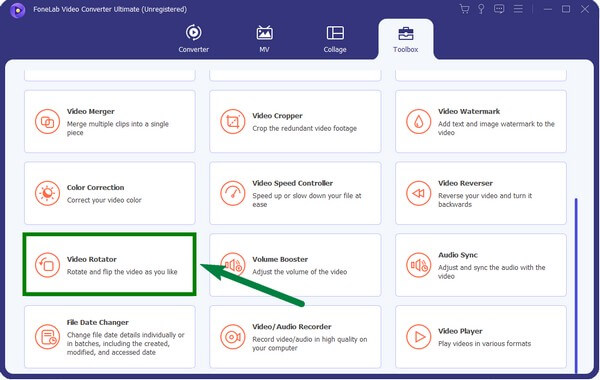Open the File Date Changer icon
This screenshot has height=380, width=600.
[x=47, y=337]
